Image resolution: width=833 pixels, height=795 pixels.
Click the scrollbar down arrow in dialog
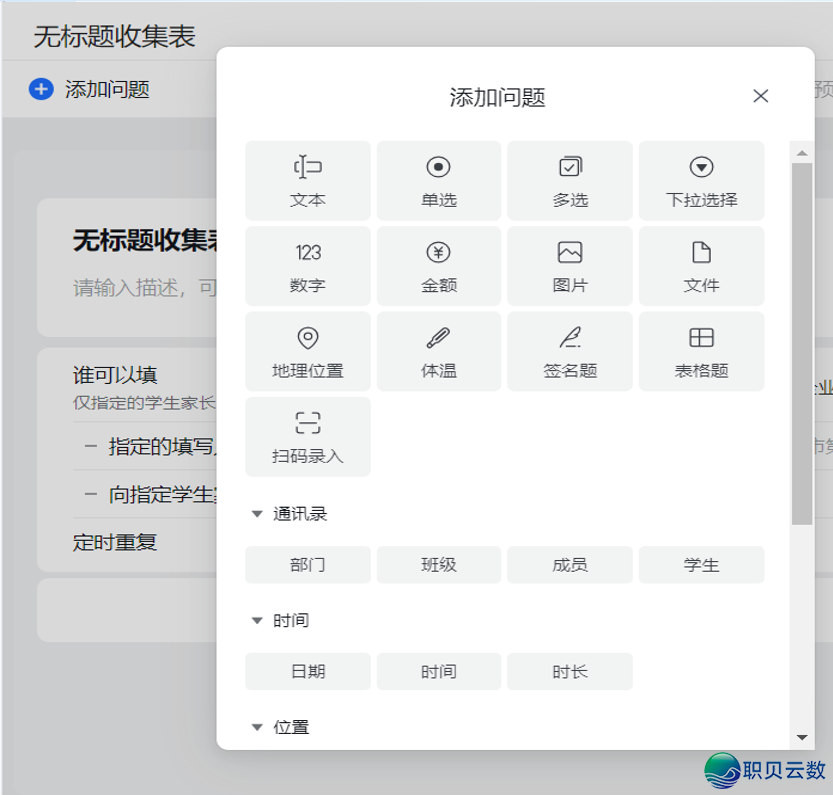click(801, 737)
